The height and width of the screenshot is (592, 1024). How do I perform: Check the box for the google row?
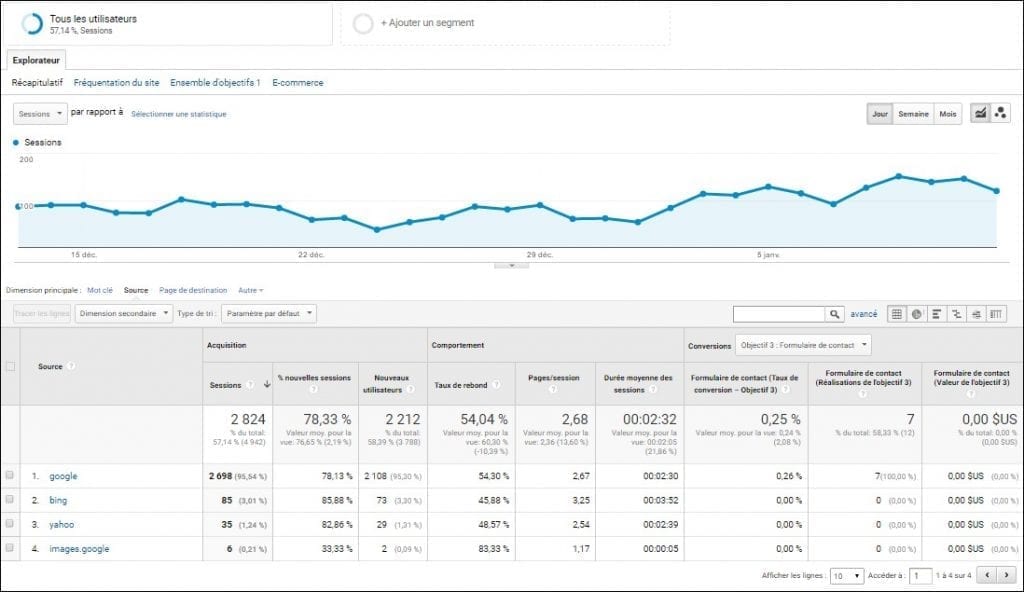(10, 475)
